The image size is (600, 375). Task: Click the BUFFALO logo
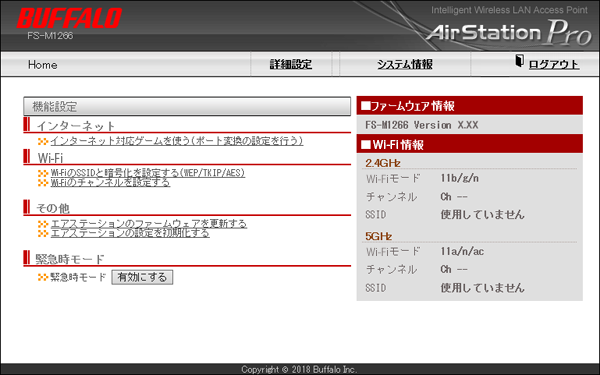69,18
